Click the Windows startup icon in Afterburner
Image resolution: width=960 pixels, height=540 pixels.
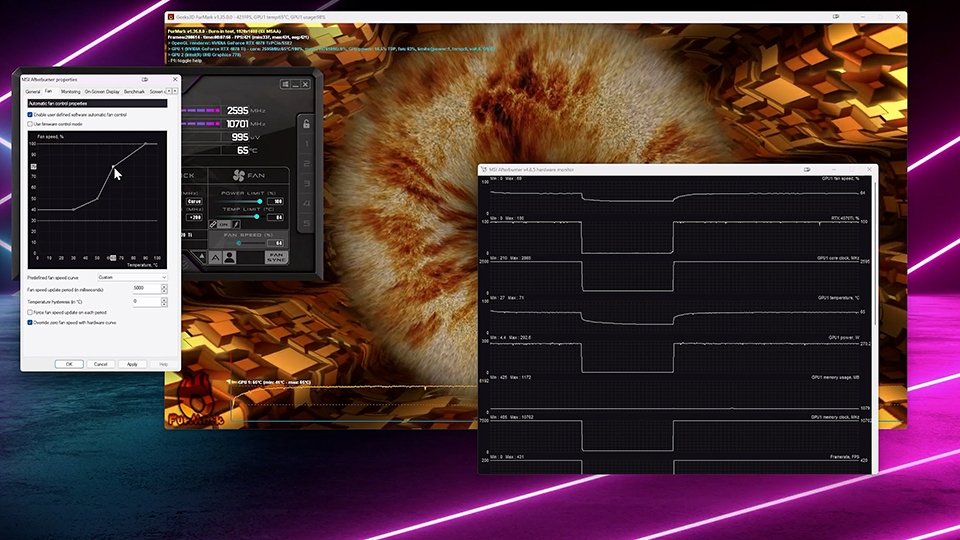click(286, 83)
